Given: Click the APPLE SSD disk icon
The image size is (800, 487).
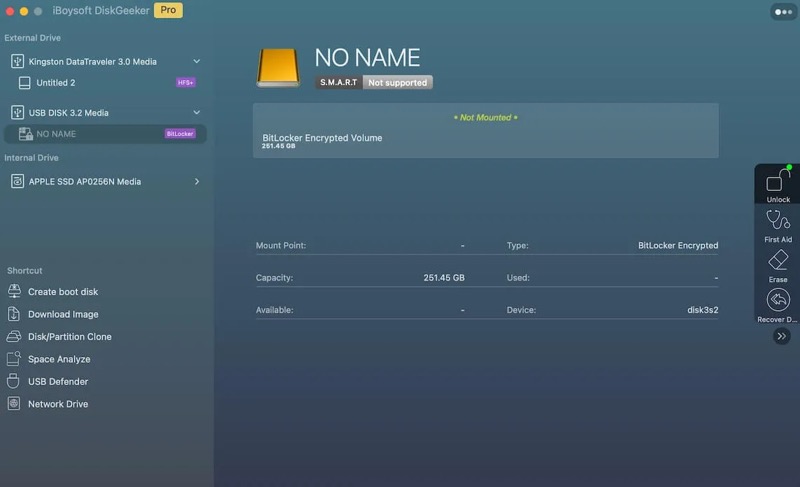Looking at the screenshot, I should pyautogui.click(x=17, y=181).
